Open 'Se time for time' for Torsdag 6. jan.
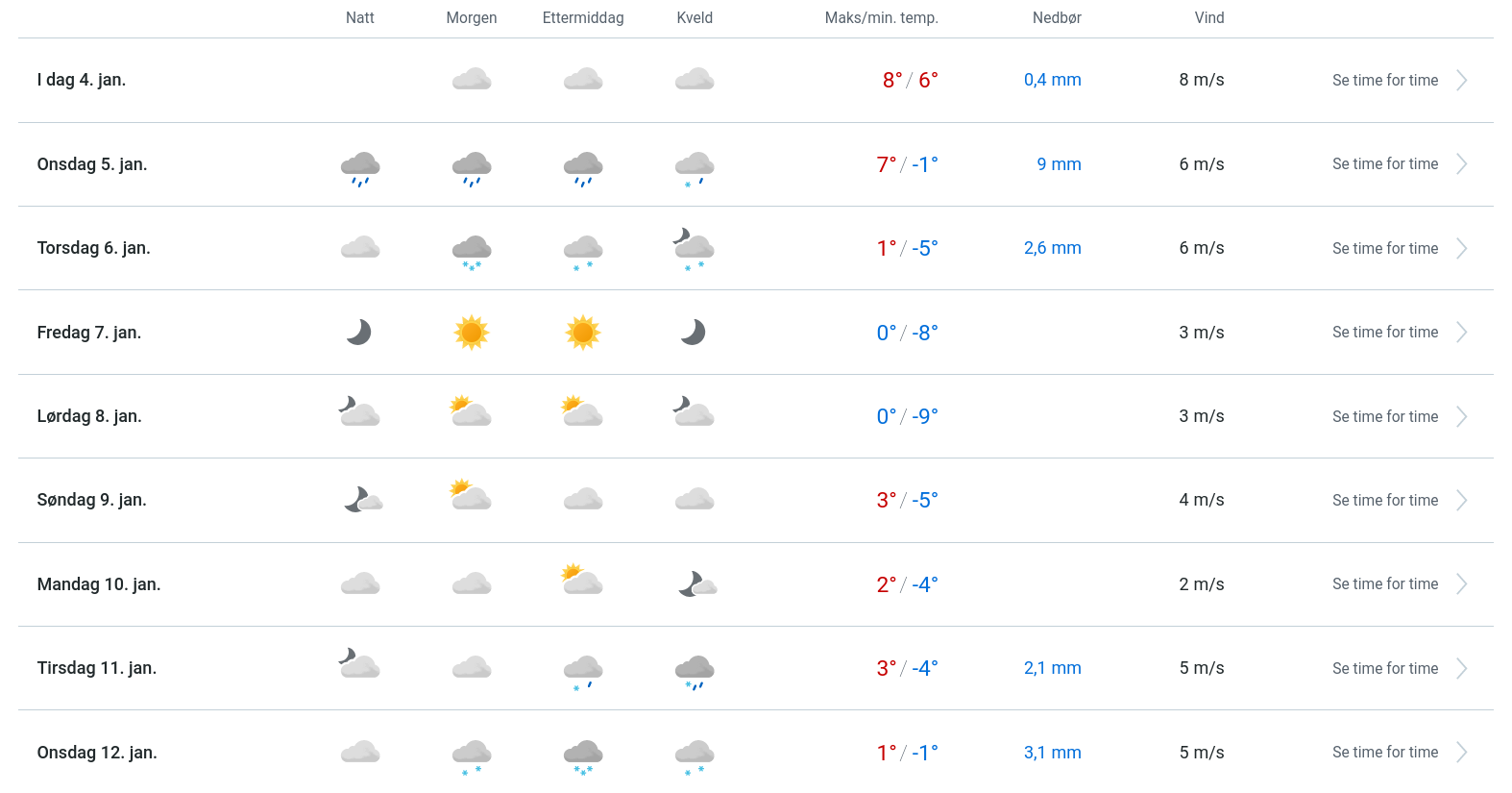Image resolution: width=1512 pixels, height=793 pixels. point(1384,249)
